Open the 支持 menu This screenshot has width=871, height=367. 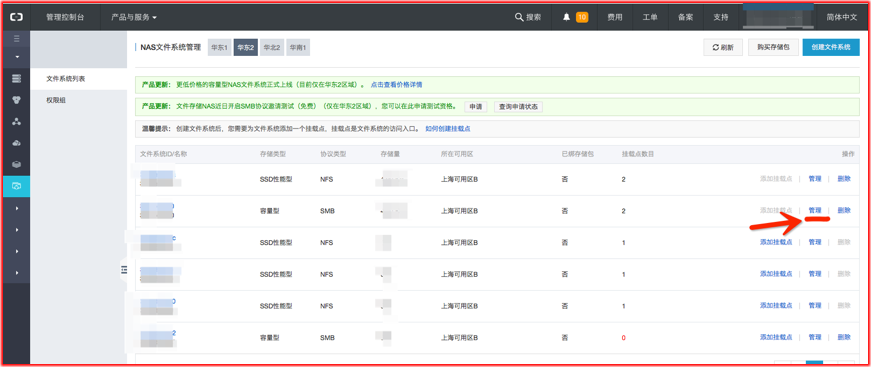coord(720,17)
